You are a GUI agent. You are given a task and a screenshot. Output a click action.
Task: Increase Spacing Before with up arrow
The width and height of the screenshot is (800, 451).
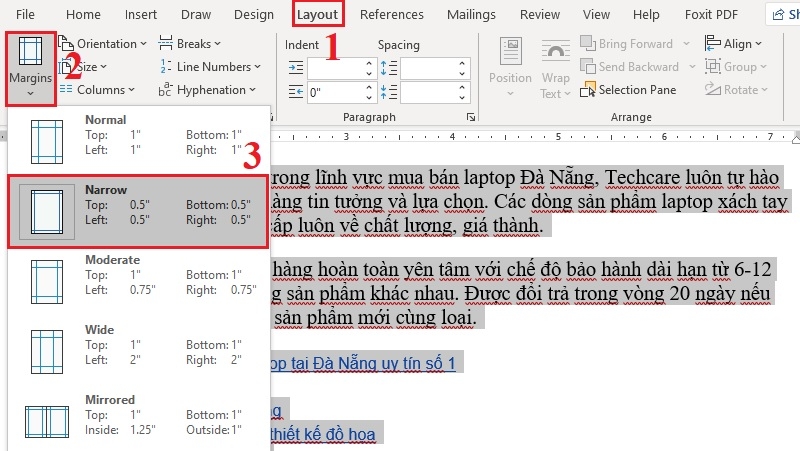(462, 64)
